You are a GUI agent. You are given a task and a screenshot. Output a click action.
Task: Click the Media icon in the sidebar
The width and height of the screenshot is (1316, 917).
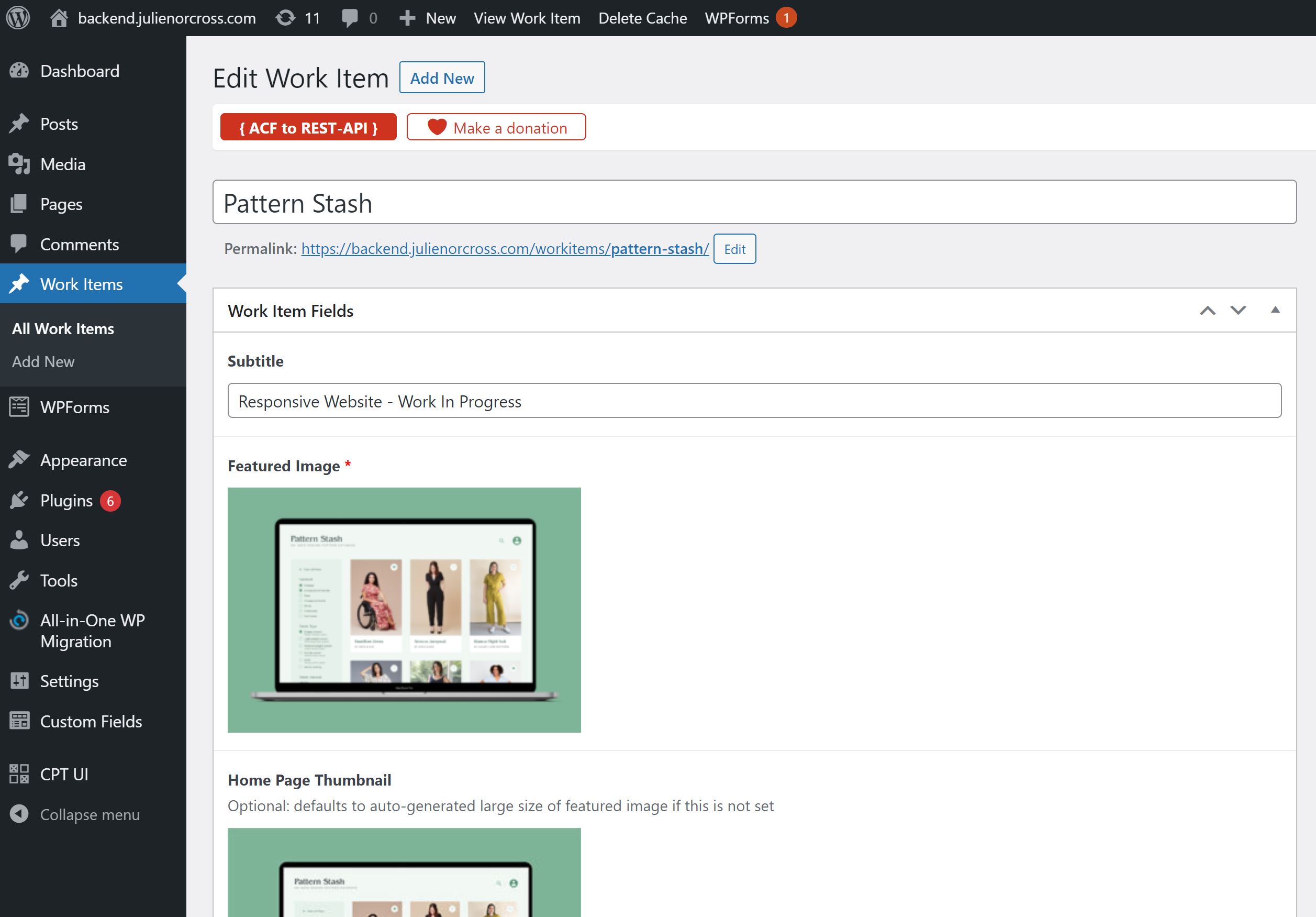click(19, 164)
